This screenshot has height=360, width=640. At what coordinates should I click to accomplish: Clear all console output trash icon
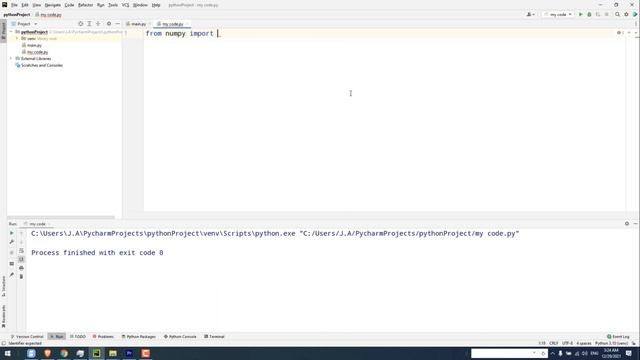(x=21, y=277)
